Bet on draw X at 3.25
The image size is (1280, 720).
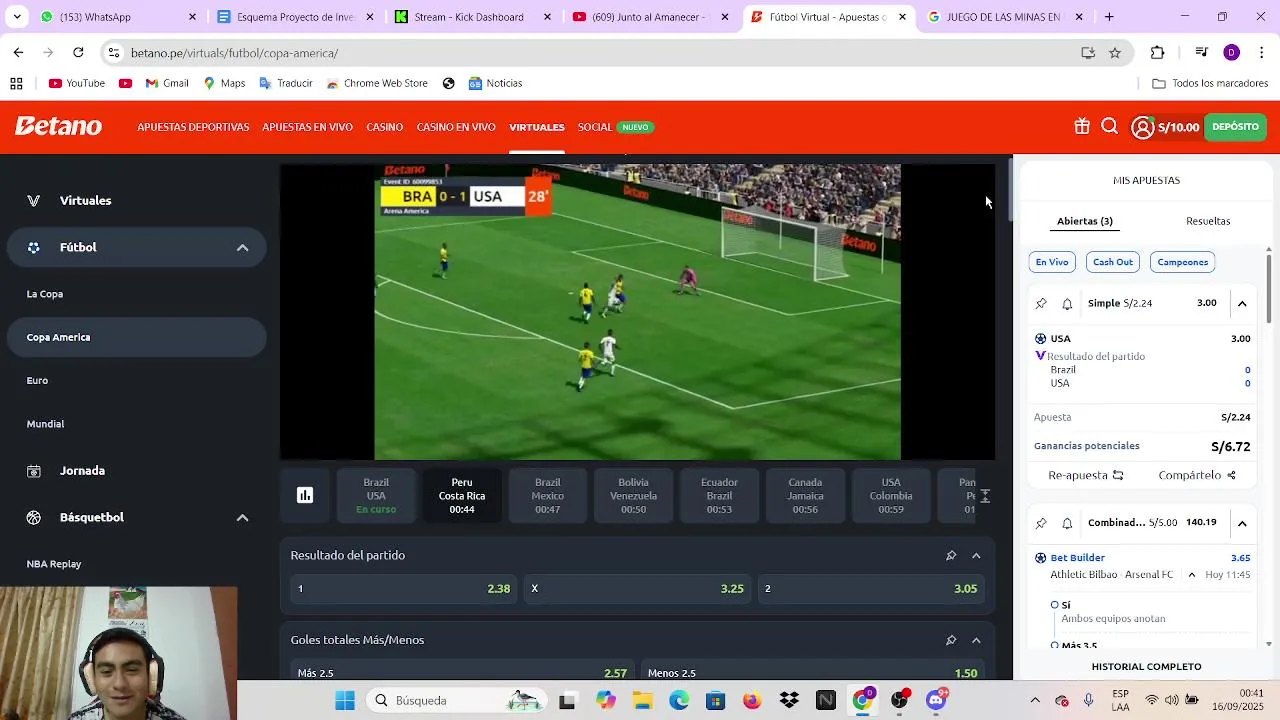point(638,589)
